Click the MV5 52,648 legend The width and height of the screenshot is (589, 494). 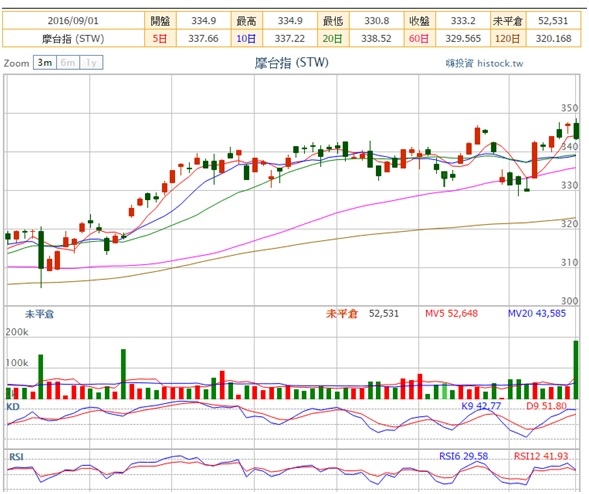[451, 313]
